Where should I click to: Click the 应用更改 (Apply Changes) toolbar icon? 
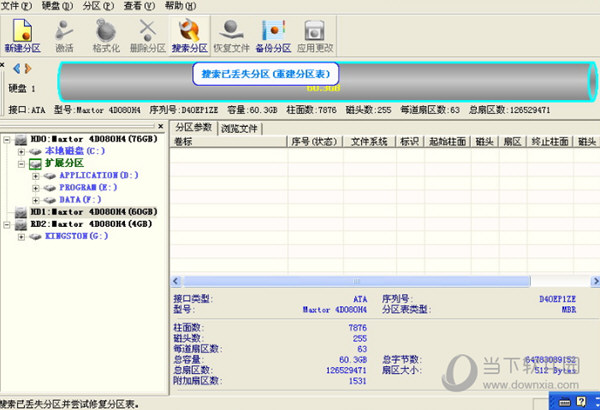tap(313, 34)
